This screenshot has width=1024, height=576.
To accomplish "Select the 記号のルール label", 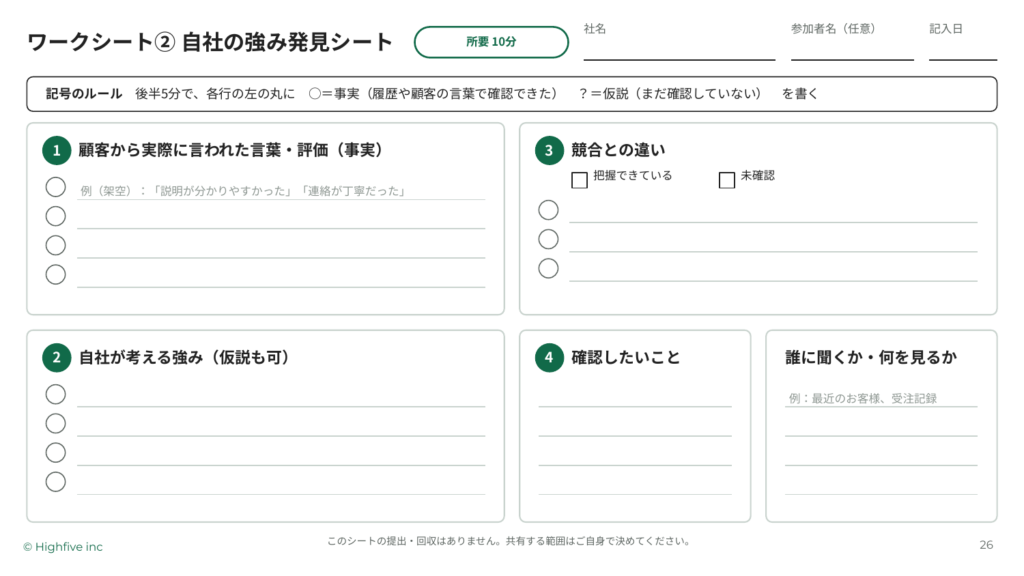I will tap(84, 93).
